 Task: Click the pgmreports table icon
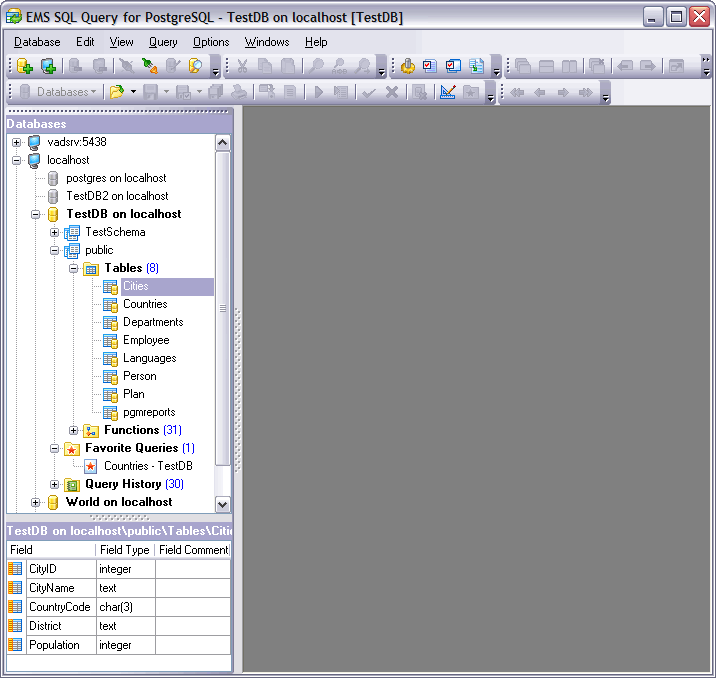pyautogui.click(x=110, y=413)
